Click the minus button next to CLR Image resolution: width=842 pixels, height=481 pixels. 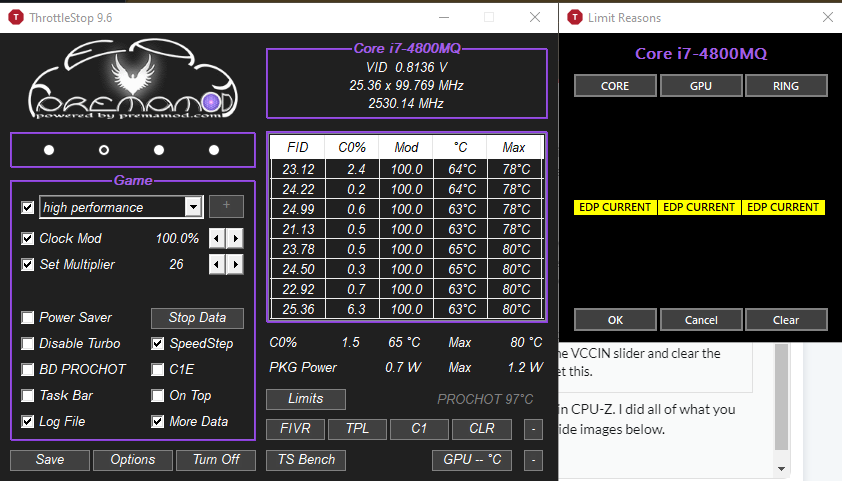click(533, 429)
